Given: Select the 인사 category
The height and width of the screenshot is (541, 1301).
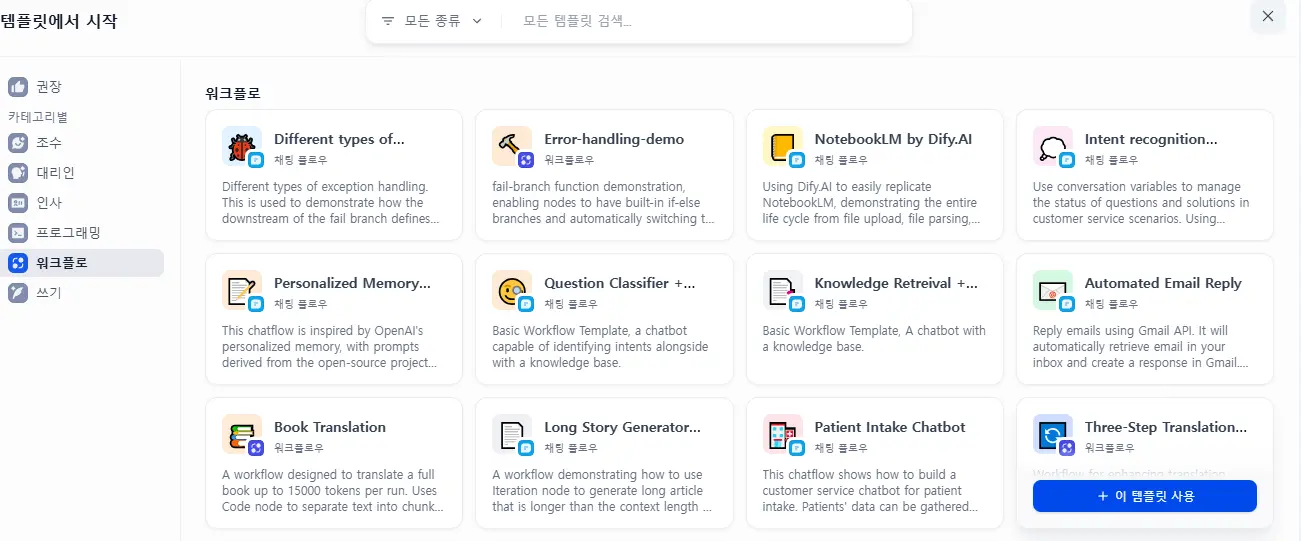Looking at the screenshot, I should [82, 203].
